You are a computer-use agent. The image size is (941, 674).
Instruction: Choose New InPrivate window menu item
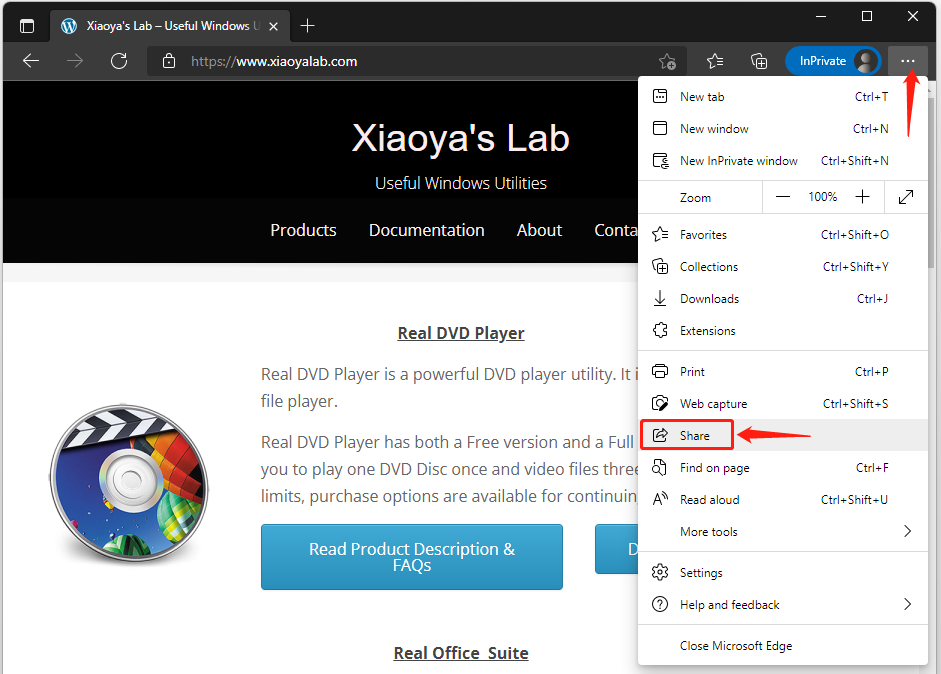pos(738,161)
